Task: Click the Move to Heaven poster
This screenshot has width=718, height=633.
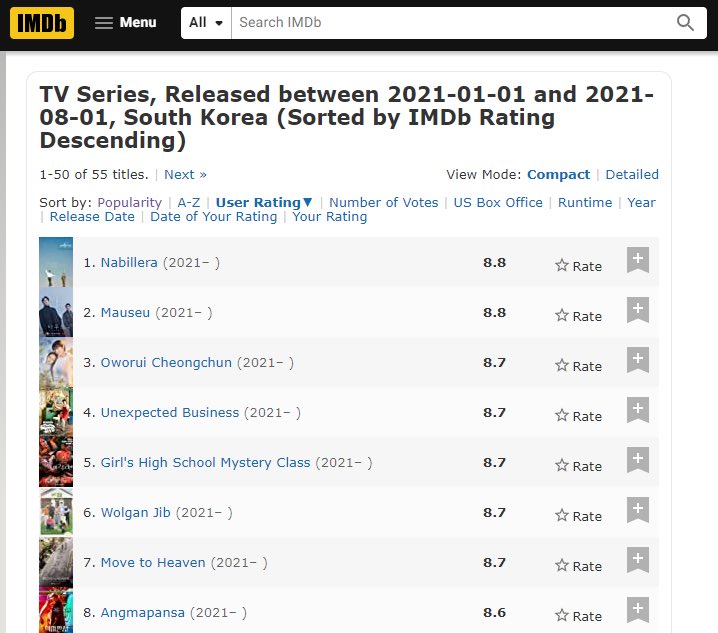Action: pos(56,562)
